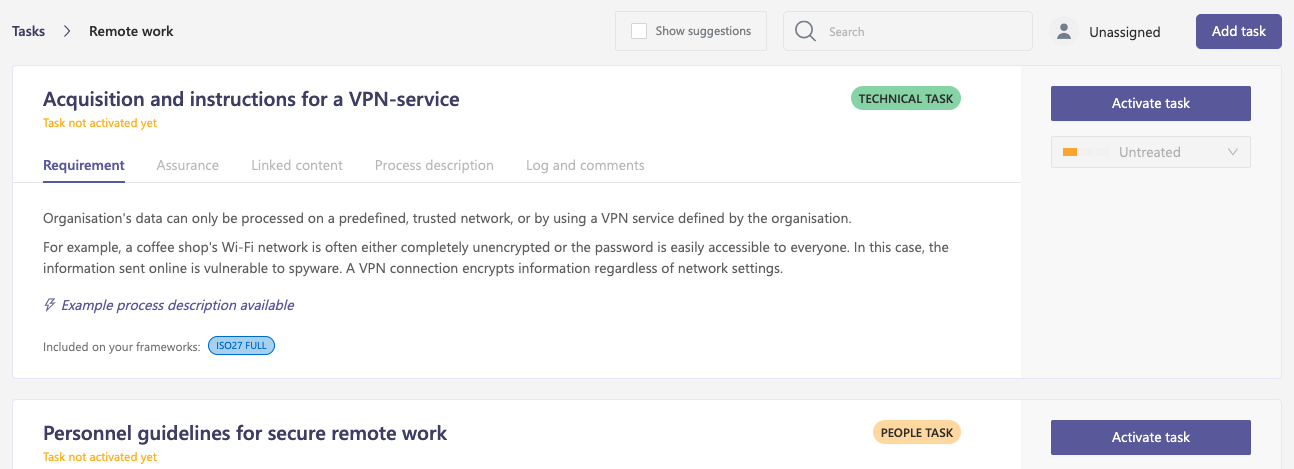Switch to the Assurance tab
Screen dimensions: 1294x469
[x=188, y=165]
